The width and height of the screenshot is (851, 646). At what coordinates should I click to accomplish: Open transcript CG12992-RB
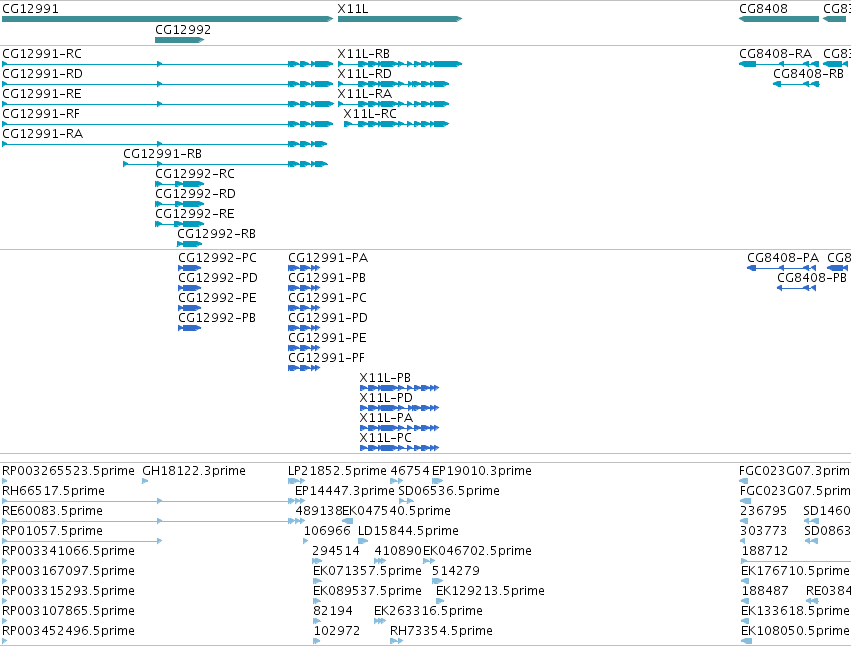(x=217, y=234)
